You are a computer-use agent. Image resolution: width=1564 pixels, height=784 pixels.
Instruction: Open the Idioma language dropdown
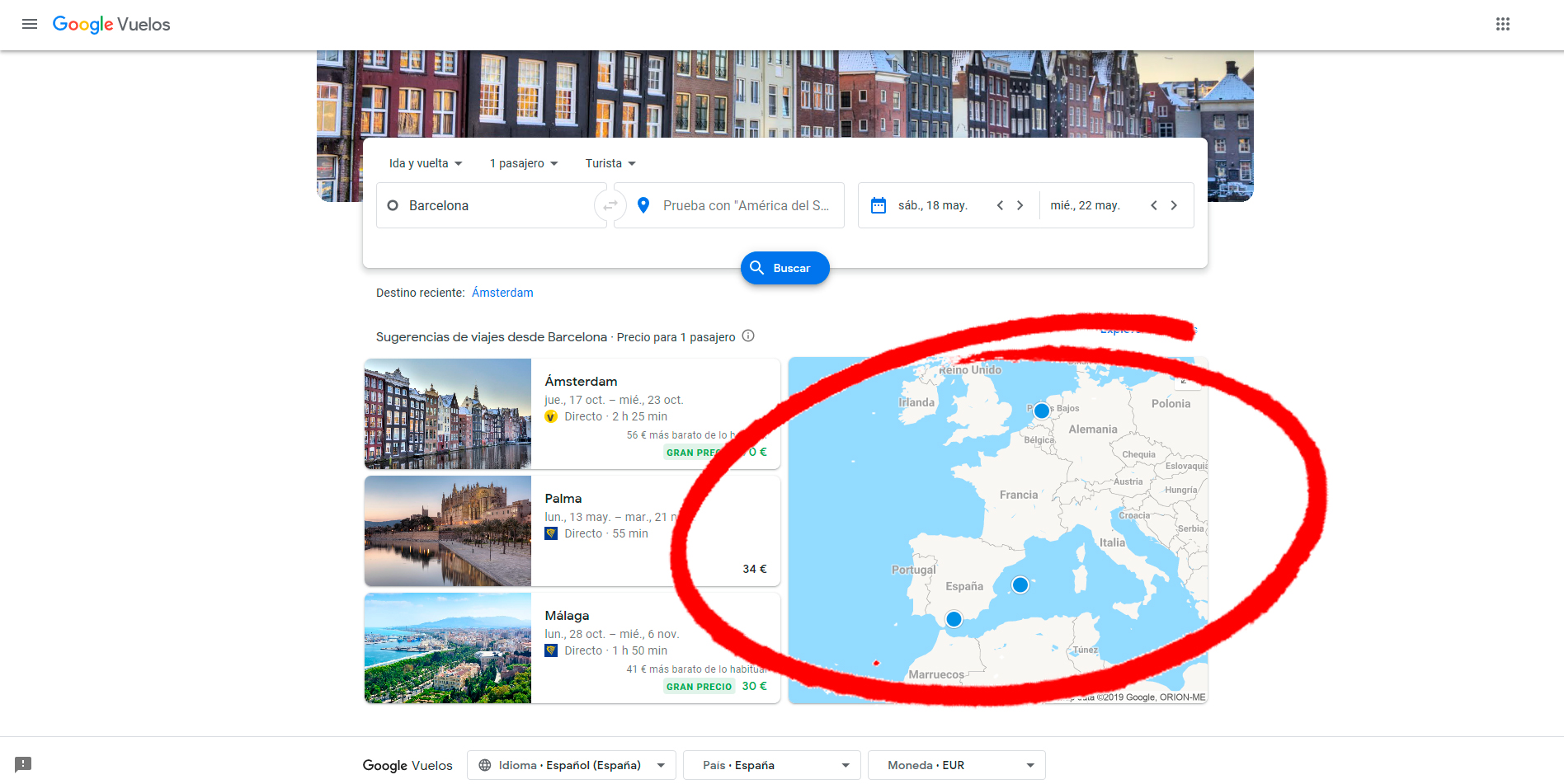coord(572,765)
